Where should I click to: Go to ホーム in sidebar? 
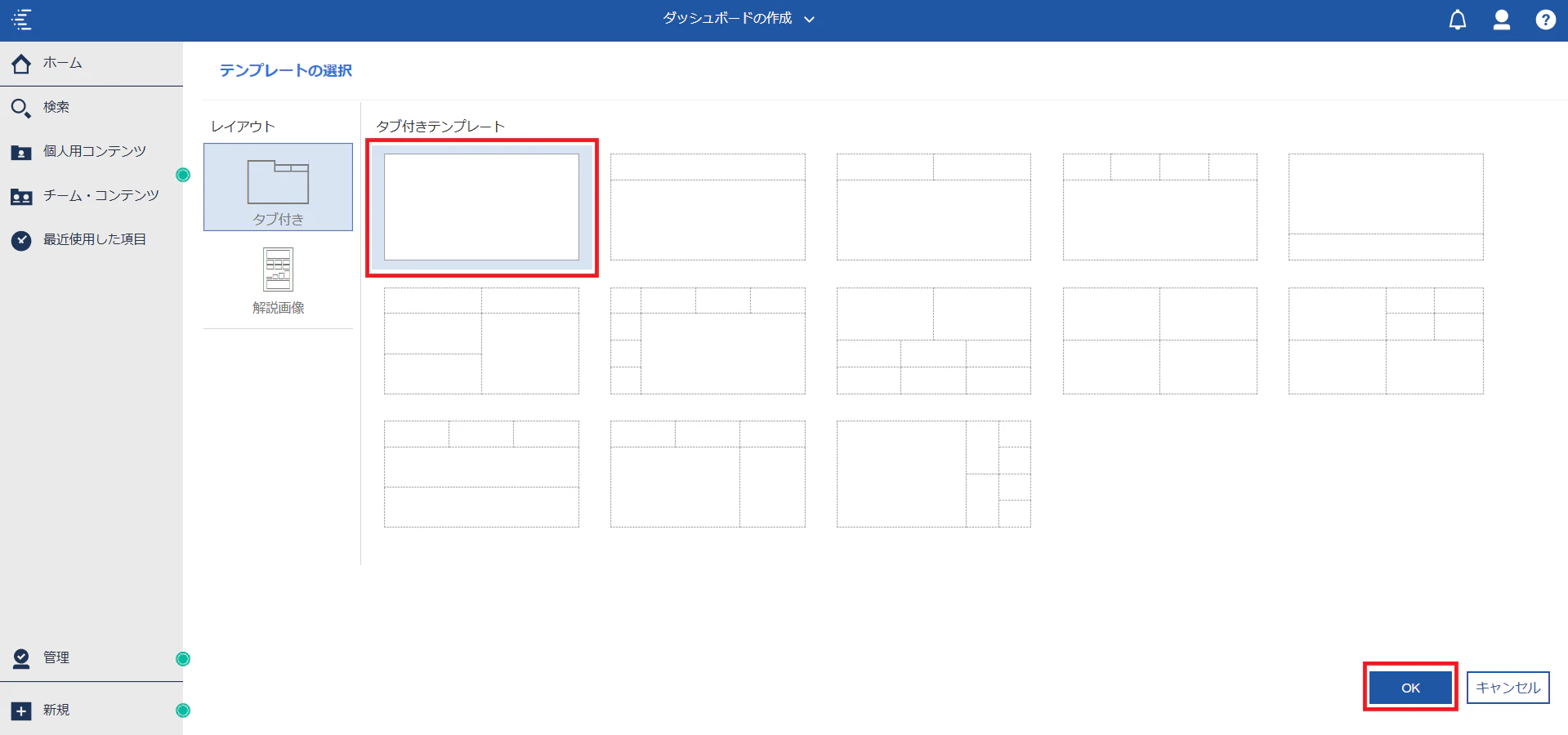(92, 63)
